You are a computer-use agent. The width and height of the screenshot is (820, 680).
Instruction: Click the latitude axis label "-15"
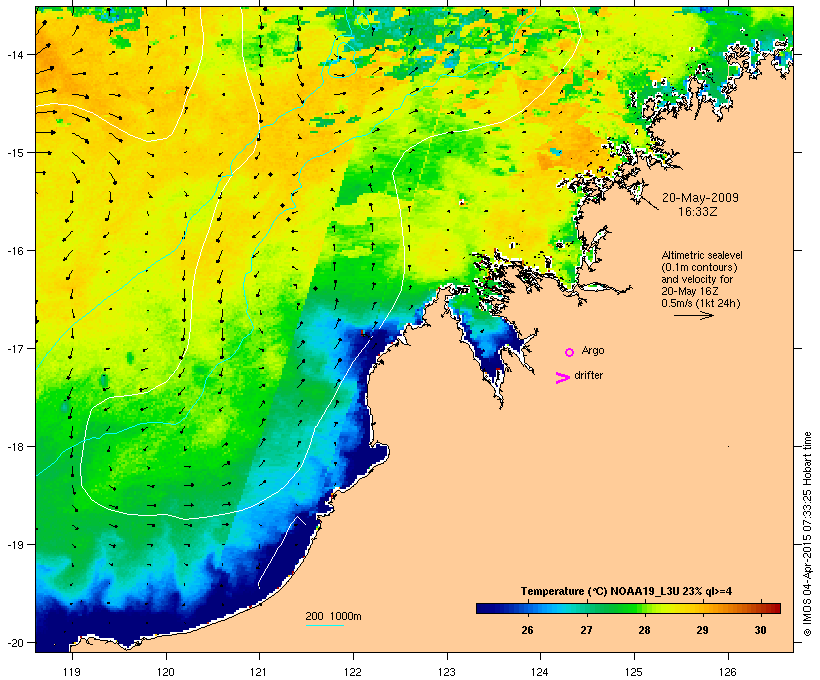point(14,152)
